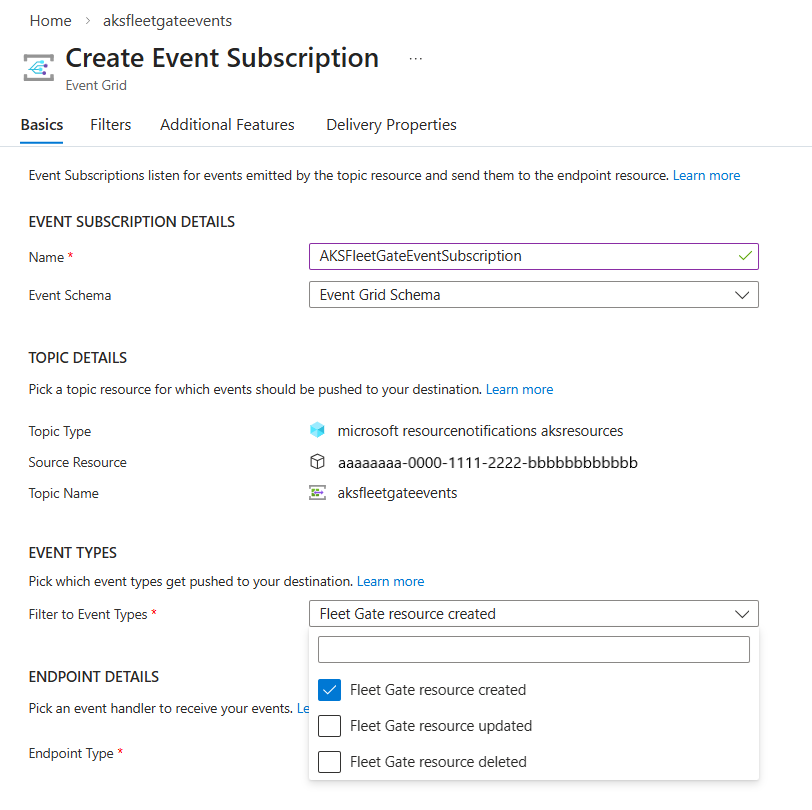Click Learn more under Topic Details
812x810 pixels.
coord(520,389)
